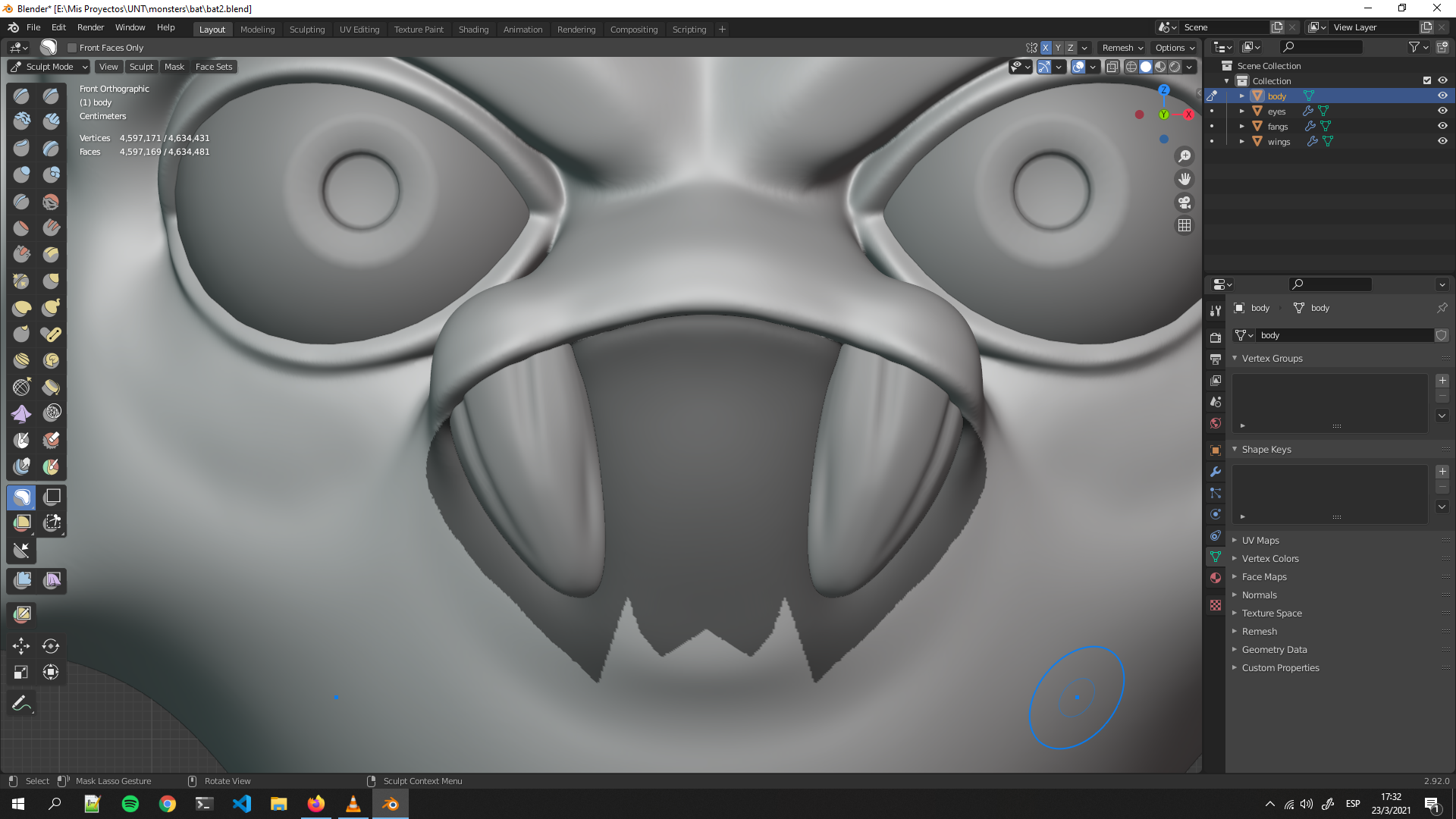Toggle Y axis symmetry button

click(1058, 48)
